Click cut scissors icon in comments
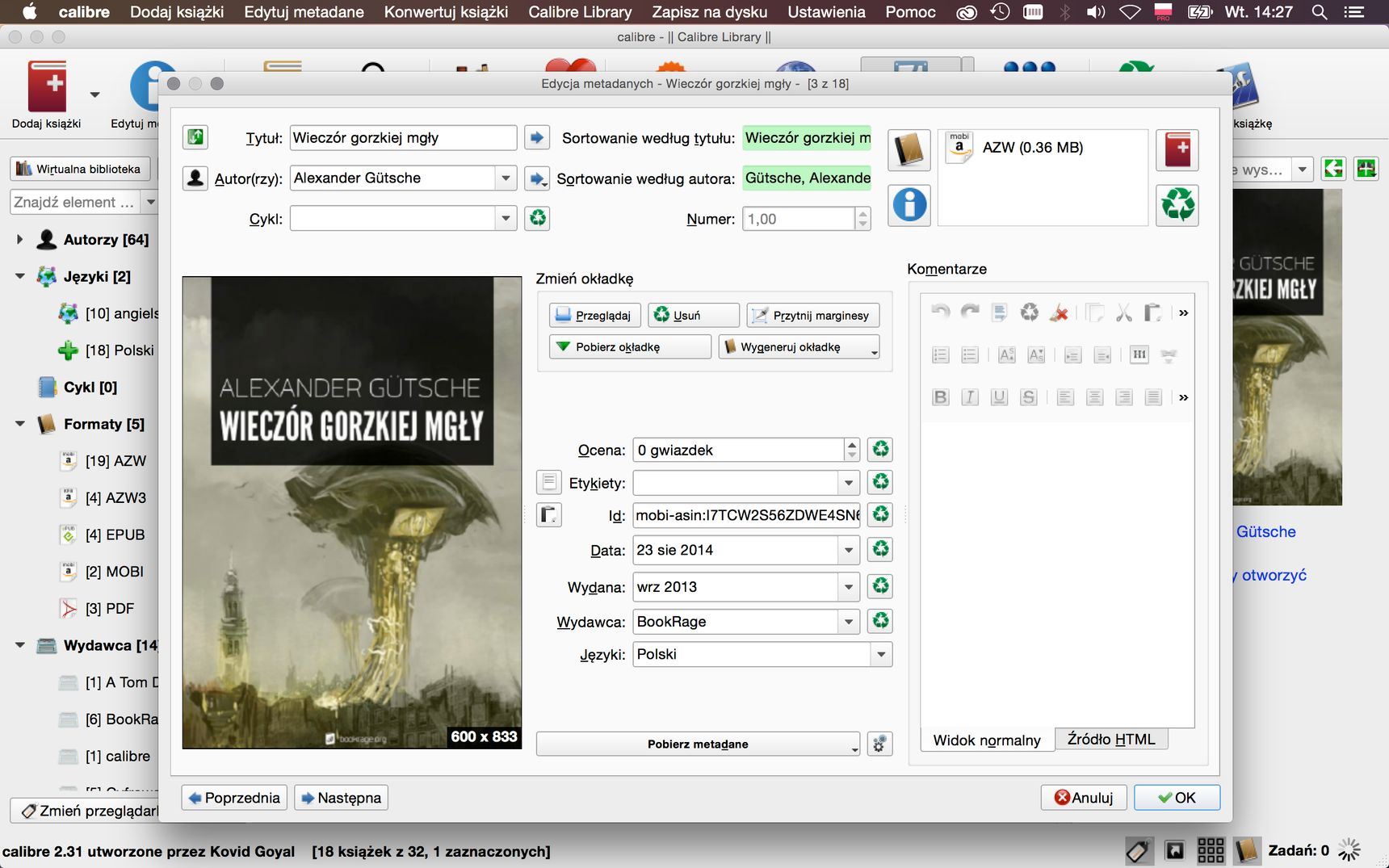Screen dimensions: 1389x868 [x=1123, y=312]
